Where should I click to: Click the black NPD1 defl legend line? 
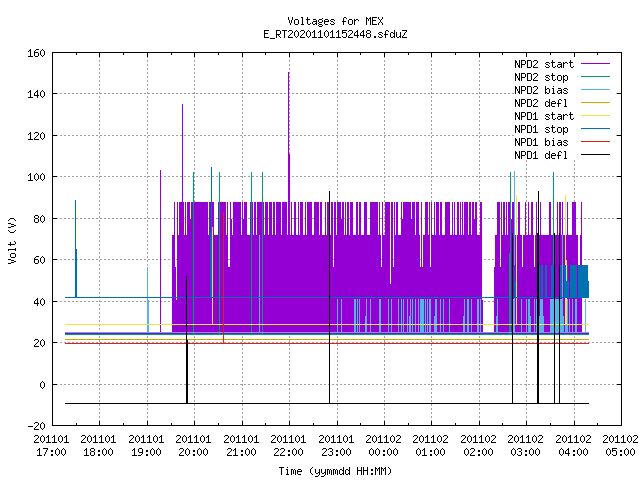click(x=595, y=155)
